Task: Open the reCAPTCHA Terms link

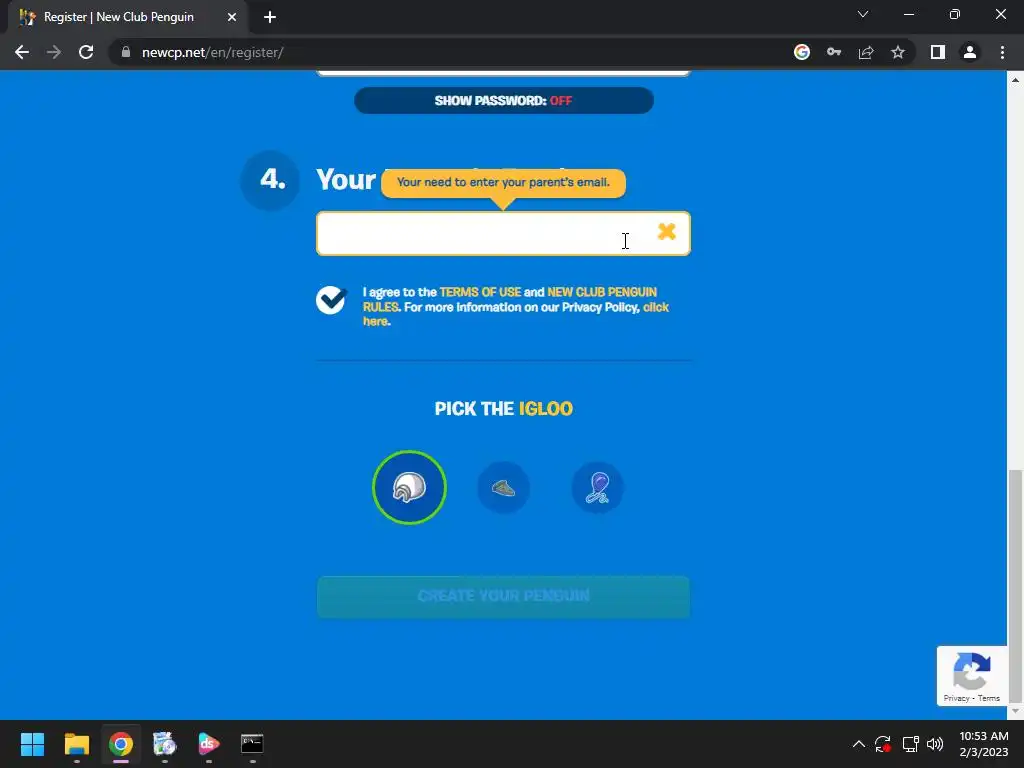Action: pyautogui.click(x=989, y=698)
